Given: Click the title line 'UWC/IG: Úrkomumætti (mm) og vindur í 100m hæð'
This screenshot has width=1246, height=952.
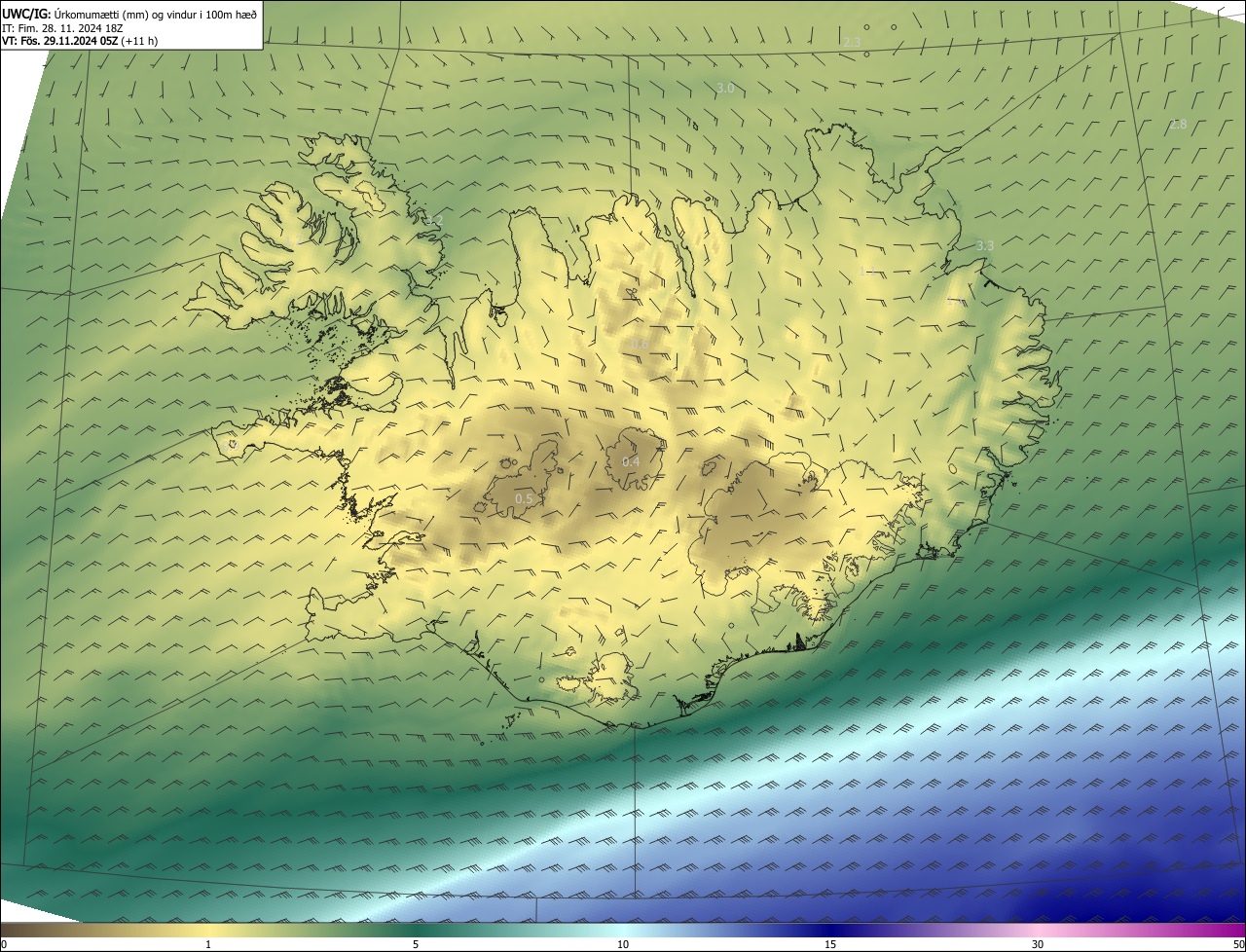Looking at the screenshot, I should (129, 14).
